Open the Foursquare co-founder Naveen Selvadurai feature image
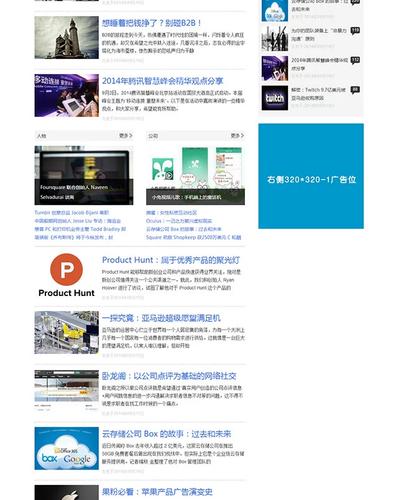 coord(84,175)
